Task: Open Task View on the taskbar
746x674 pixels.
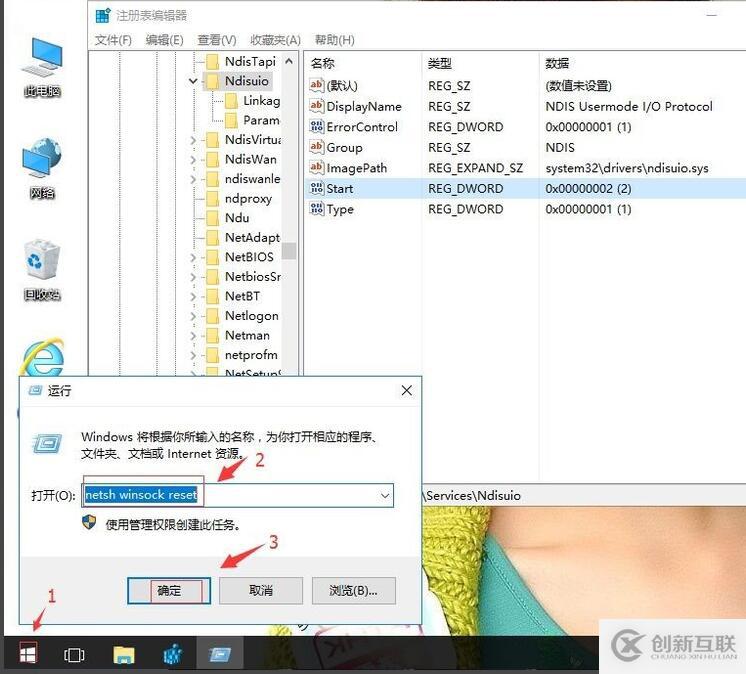Action: [74, 654]
